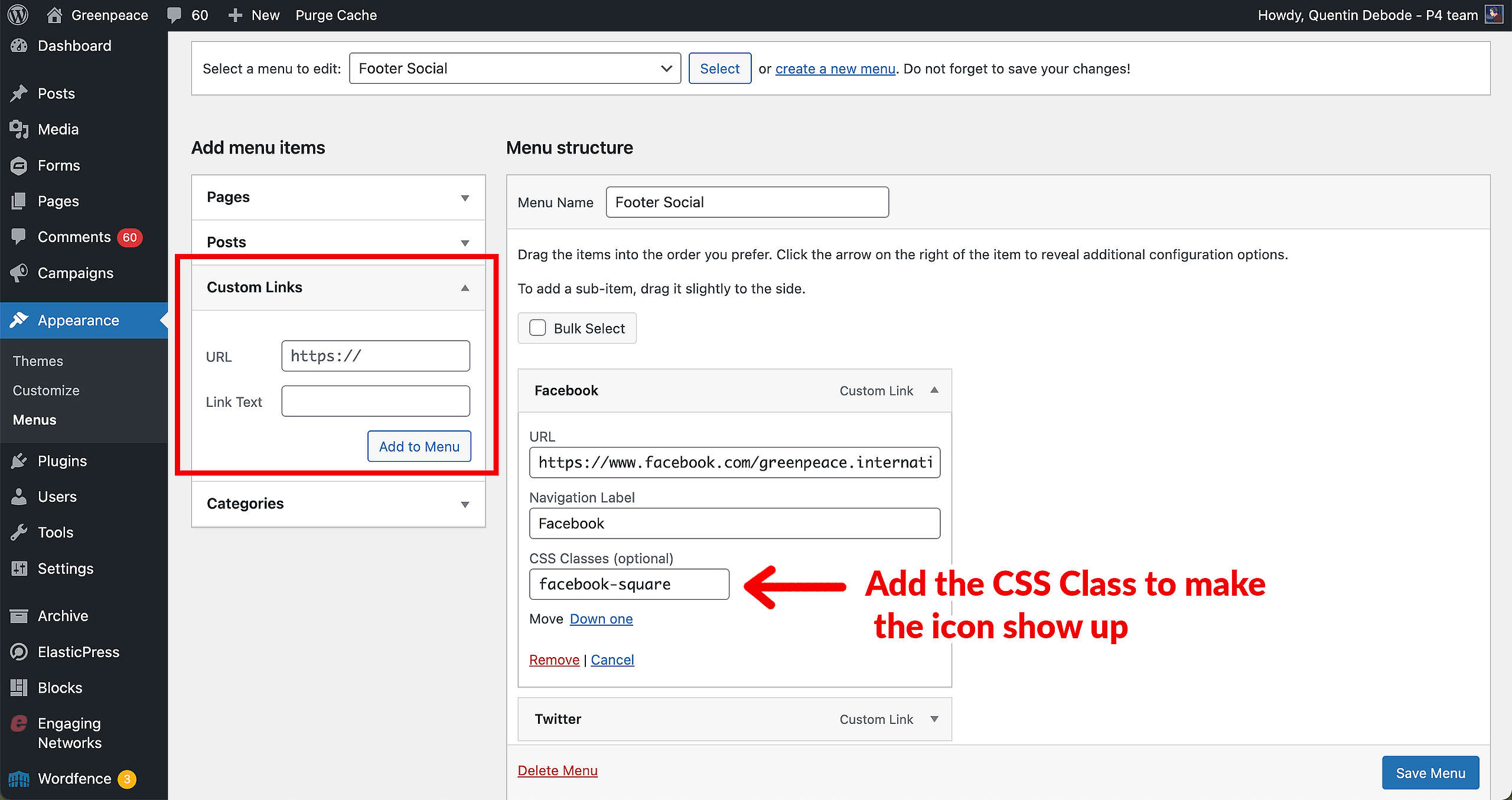Focus the CSS Classes field
The height and width of the screenshot is (800, 1512).
(629, 584)
